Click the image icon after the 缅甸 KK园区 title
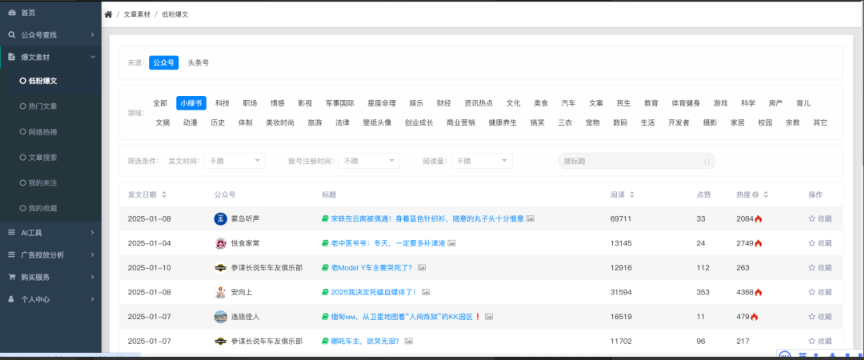This screenshot has width=864, height=360. tap(489, 317)
